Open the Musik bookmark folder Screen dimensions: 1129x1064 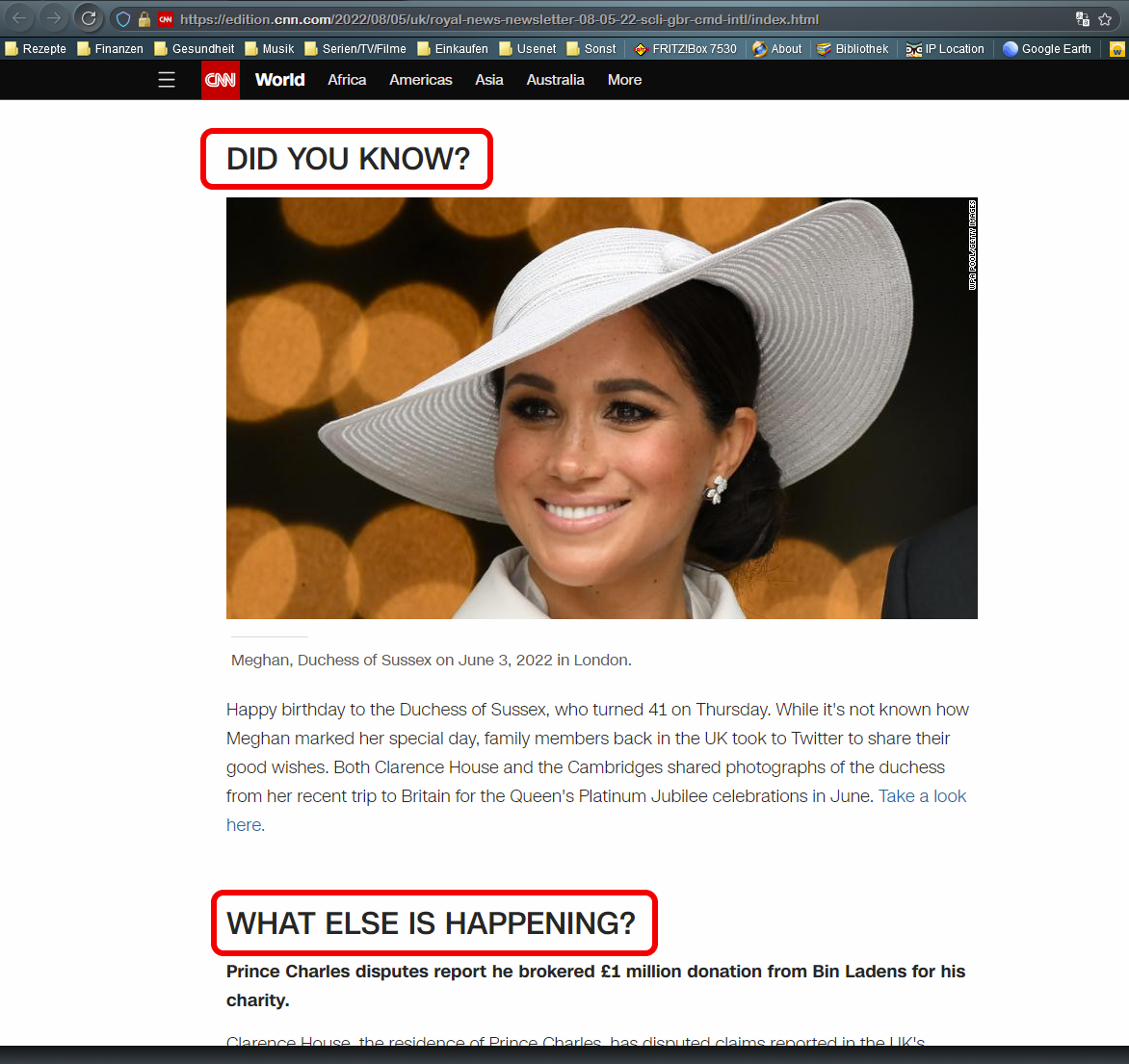coord(270,49)
